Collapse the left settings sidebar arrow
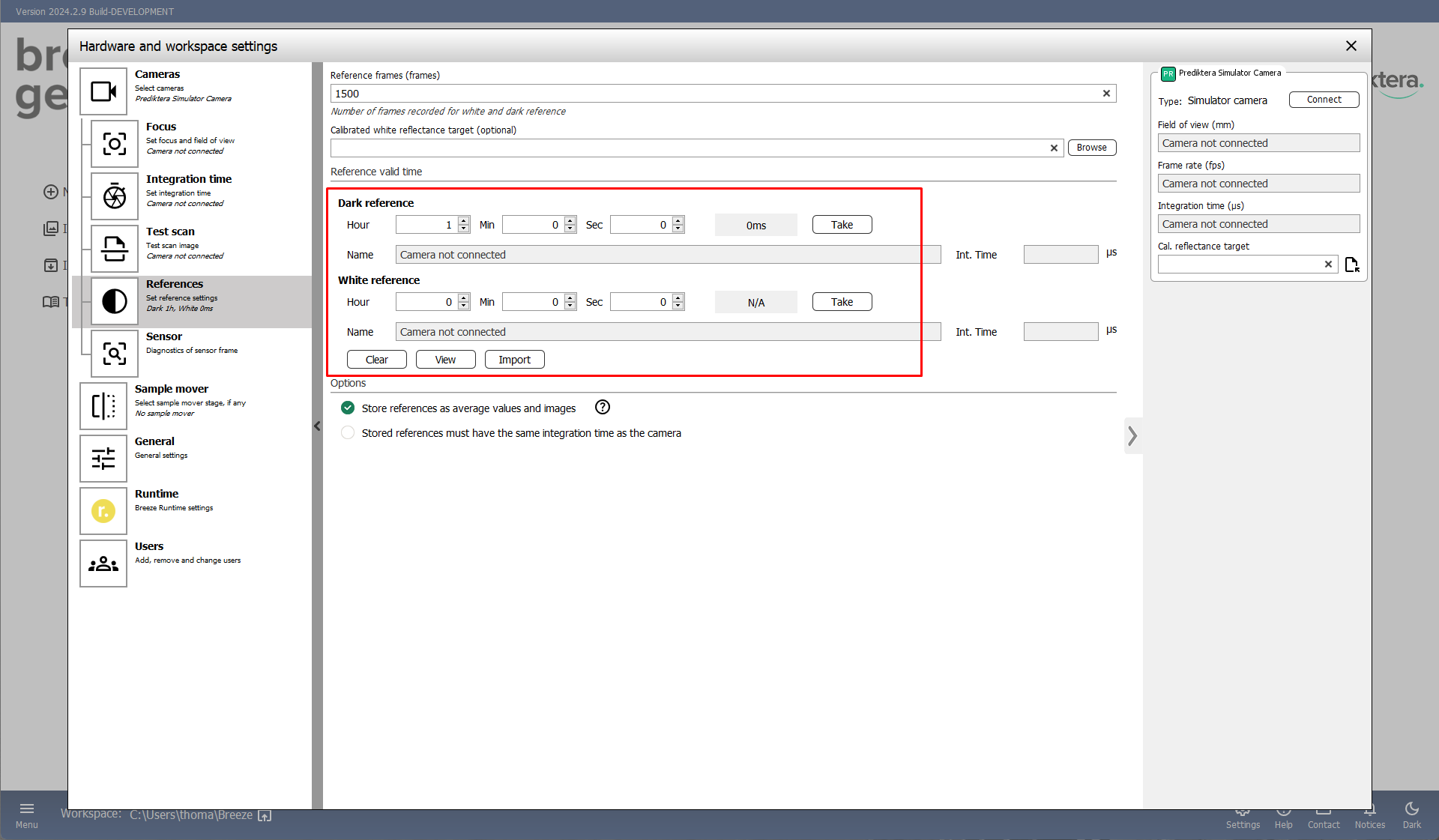The height and width of the screenshot is (840, 1439). click(317, 426)
